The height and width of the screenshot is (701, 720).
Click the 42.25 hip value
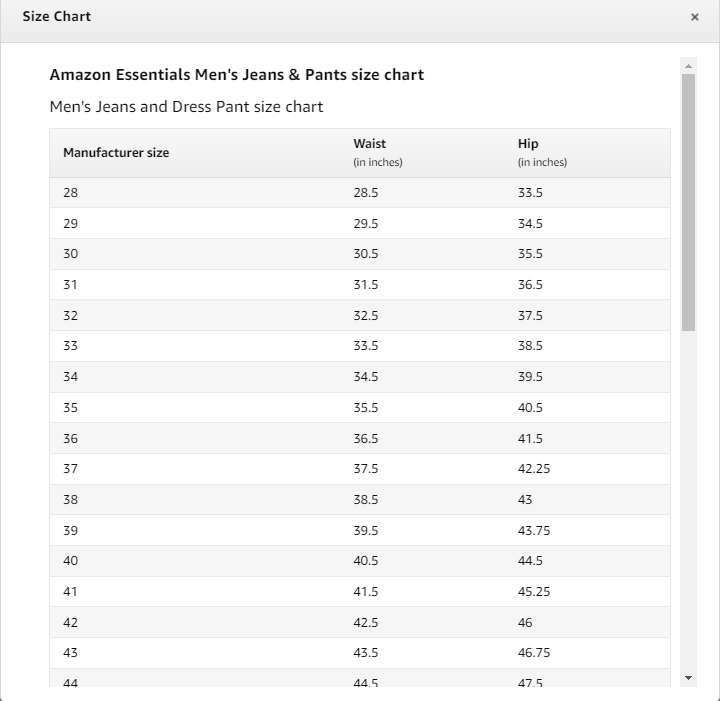534,469
